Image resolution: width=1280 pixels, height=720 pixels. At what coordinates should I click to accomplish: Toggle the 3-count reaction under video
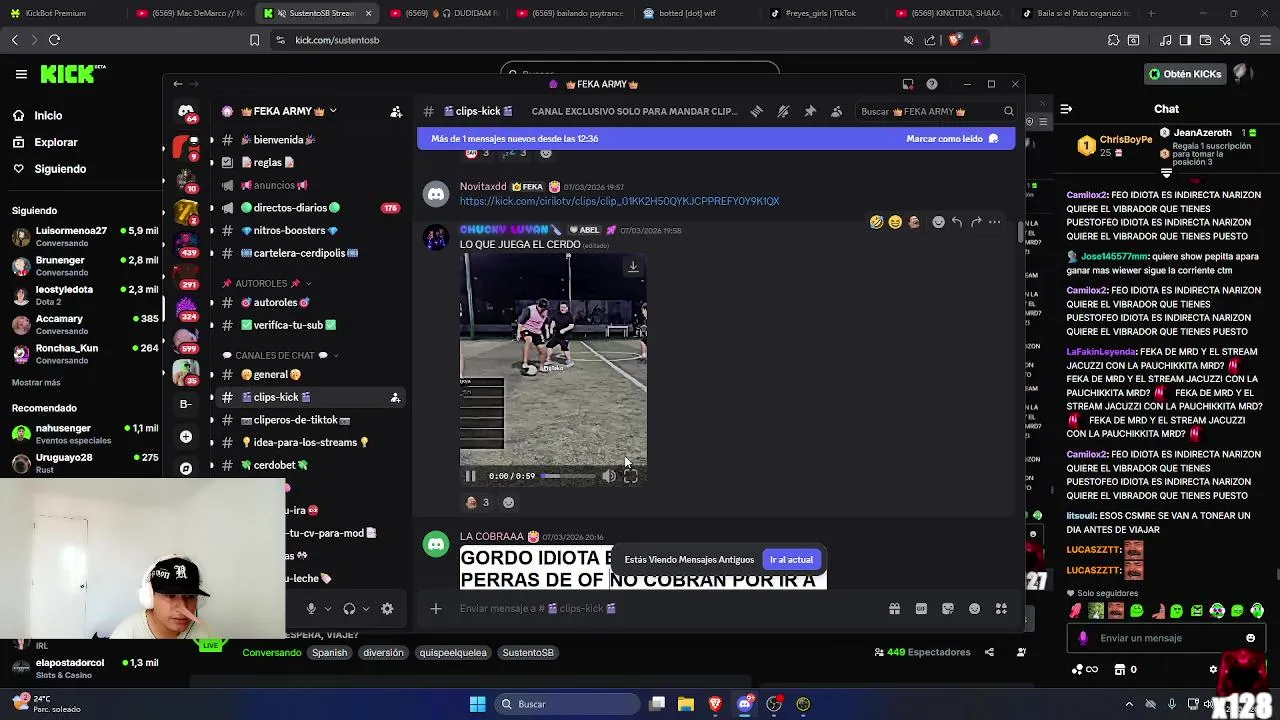pyautogui.click(x=477, y=503)
